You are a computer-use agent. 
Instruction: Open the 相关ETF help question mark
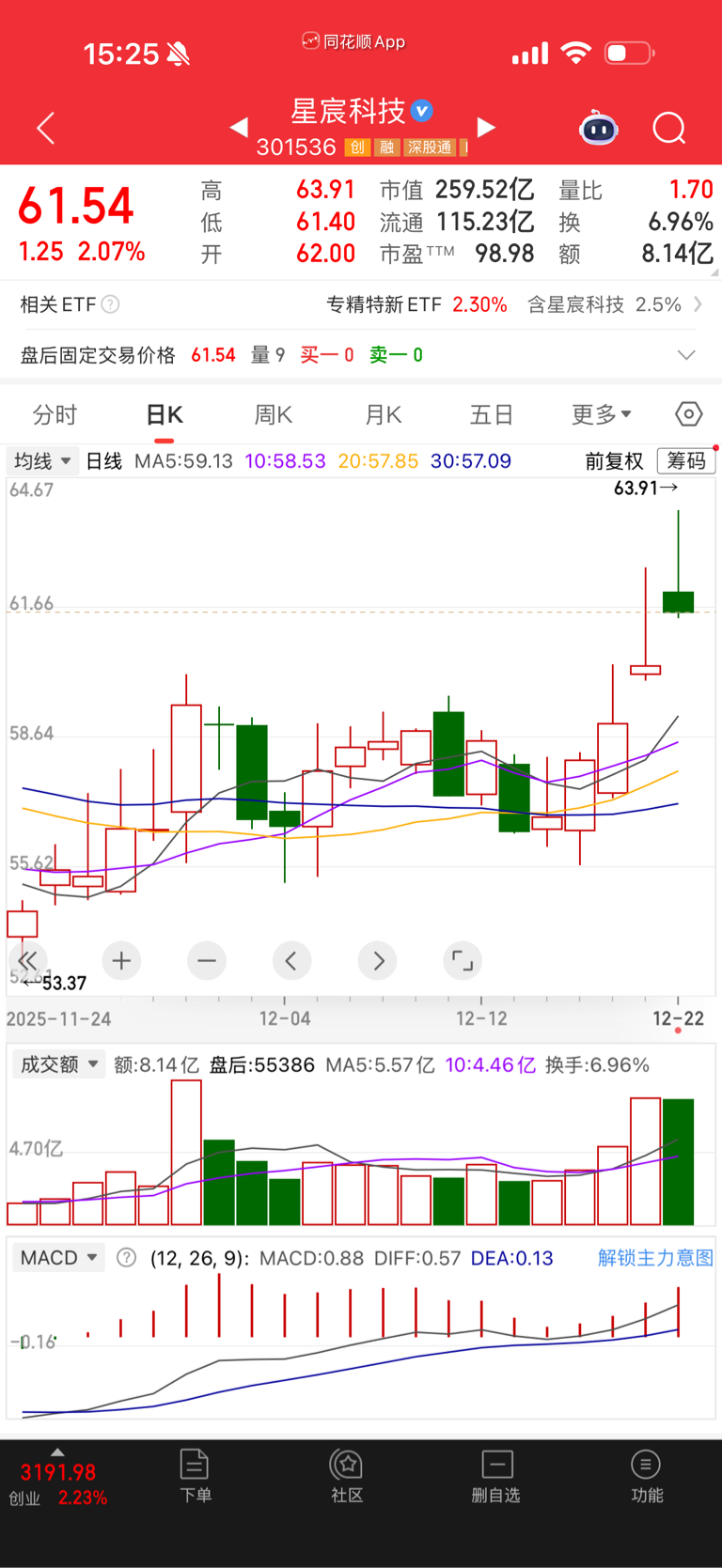(110, 304)
